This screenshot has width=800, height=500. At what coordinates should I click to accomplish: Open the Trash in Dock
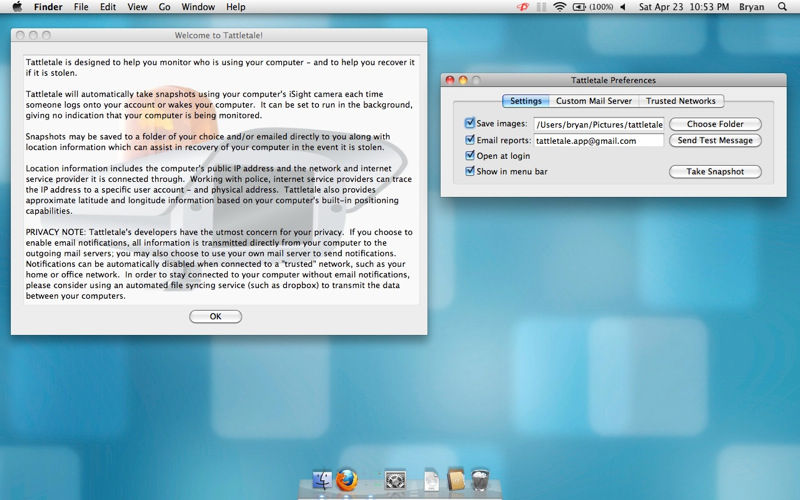click(480, 480)
